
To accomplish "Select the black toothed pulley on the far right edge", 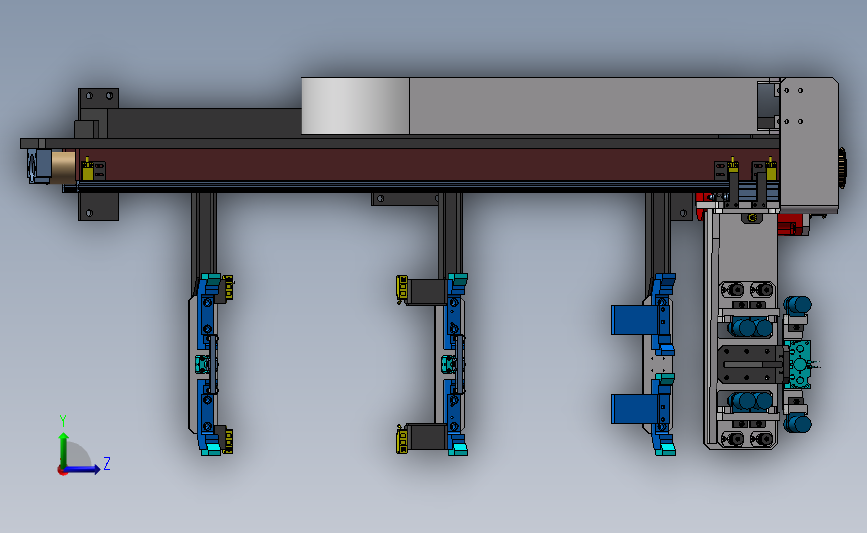I will pos(842,168).
